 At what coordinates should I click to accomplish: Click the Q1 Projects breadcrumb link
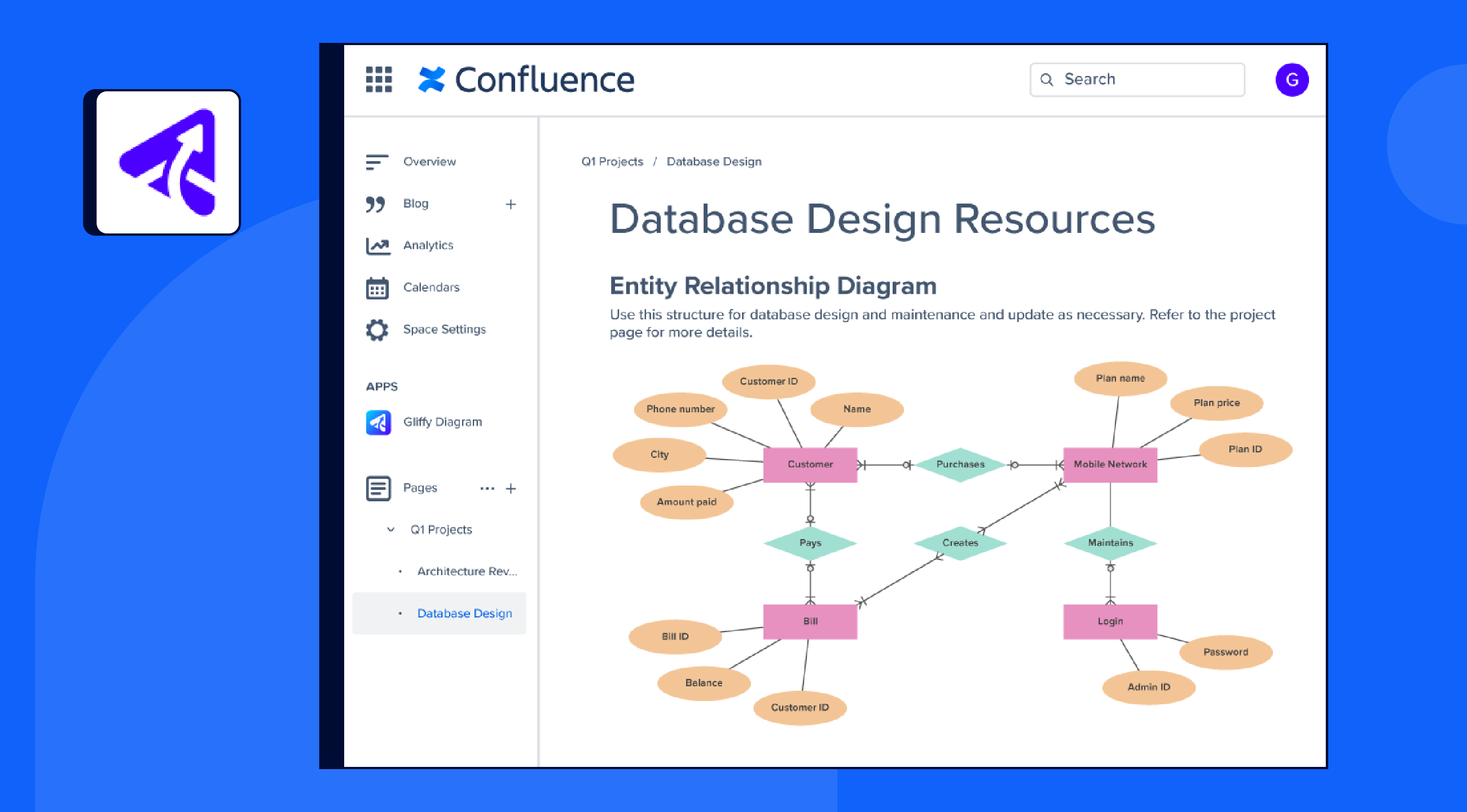click(612, 162)
